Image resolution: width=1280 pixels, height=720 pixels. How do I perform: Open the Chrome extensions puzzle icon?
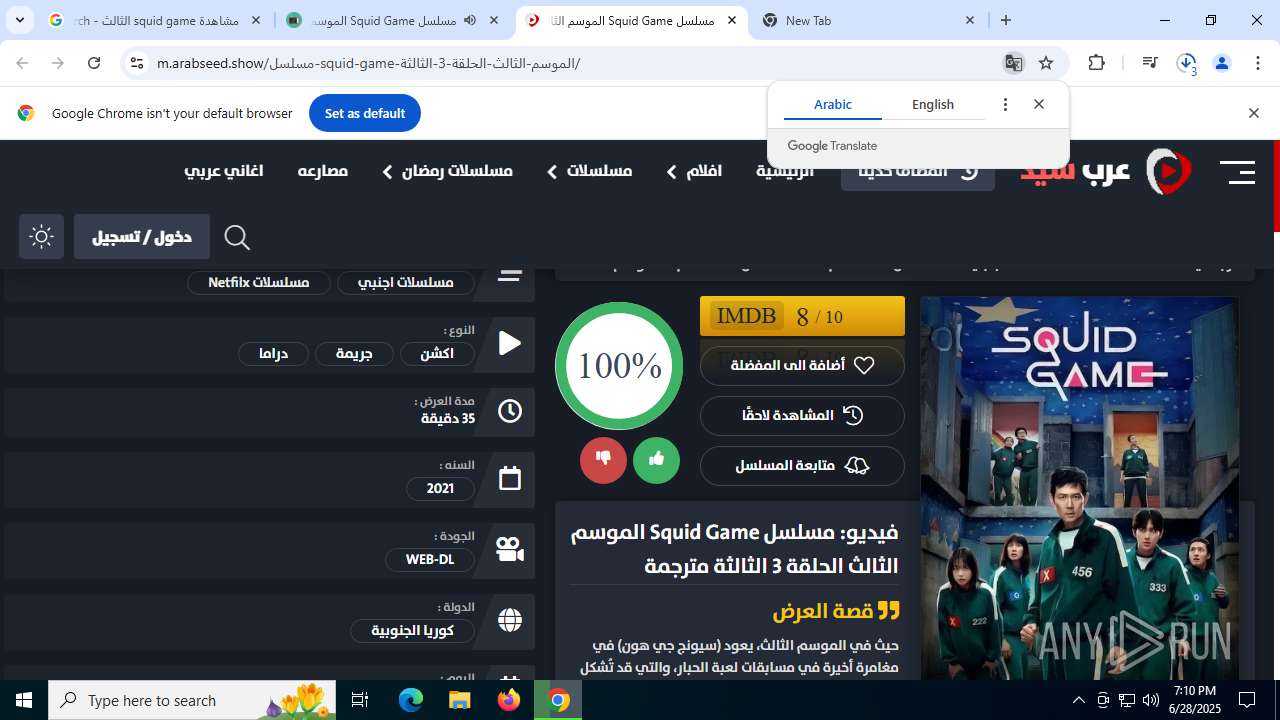coord(1097,63)
